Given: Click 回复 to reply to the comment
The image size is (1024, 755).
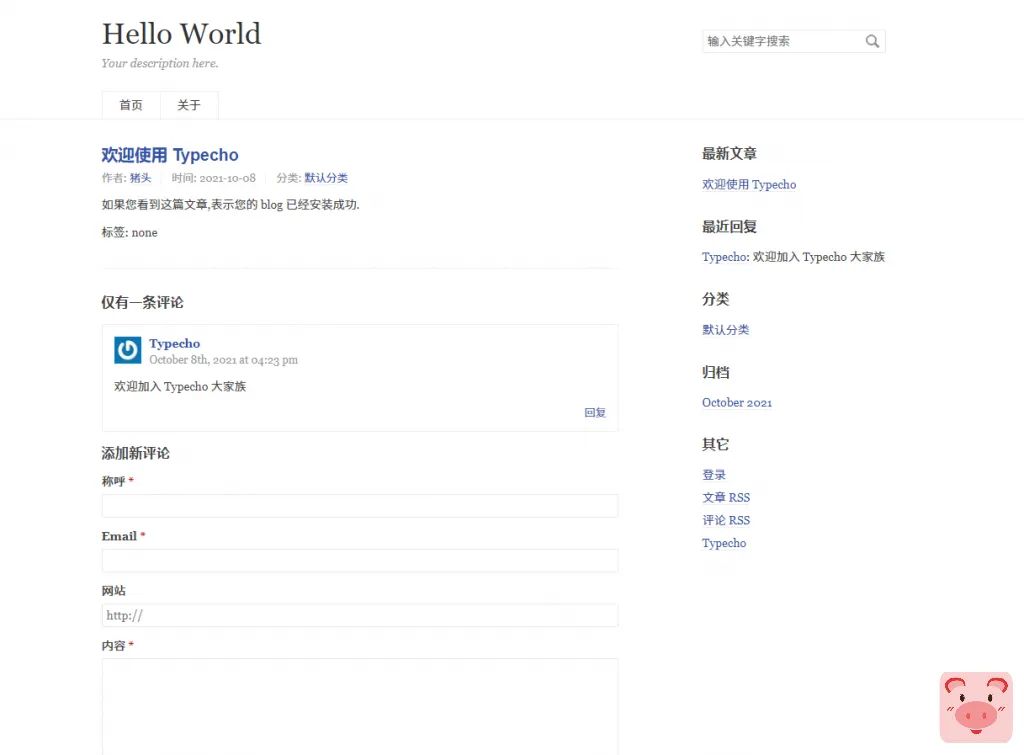Looking at the screenshot, I should click(x=595, y=412).
